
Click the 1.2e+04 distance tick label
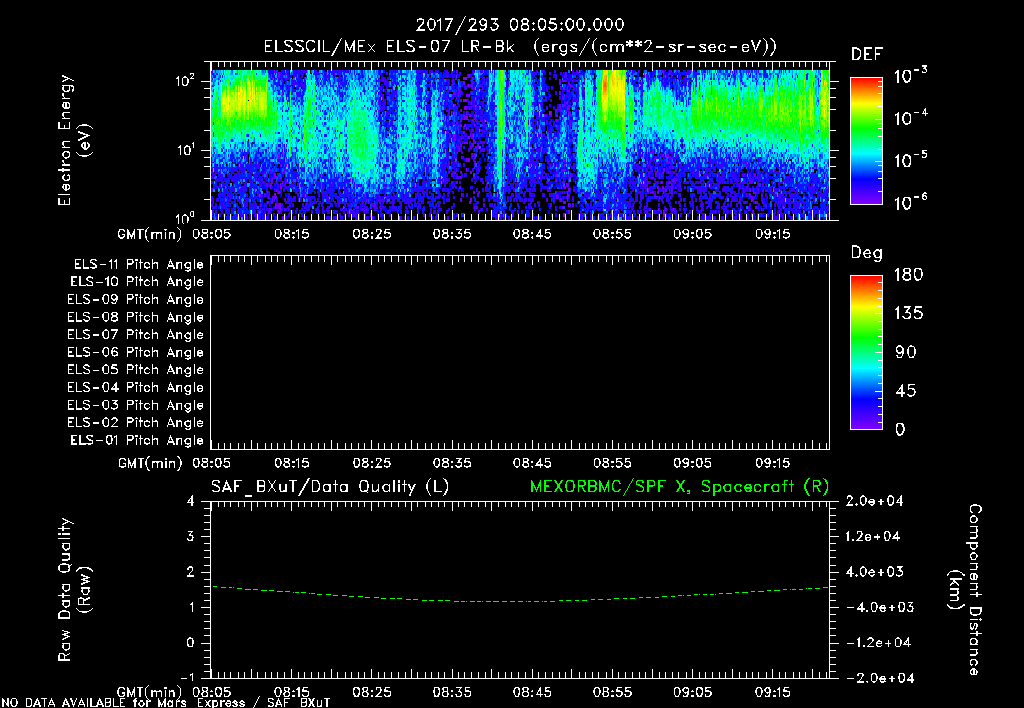(x=874, y=536)
